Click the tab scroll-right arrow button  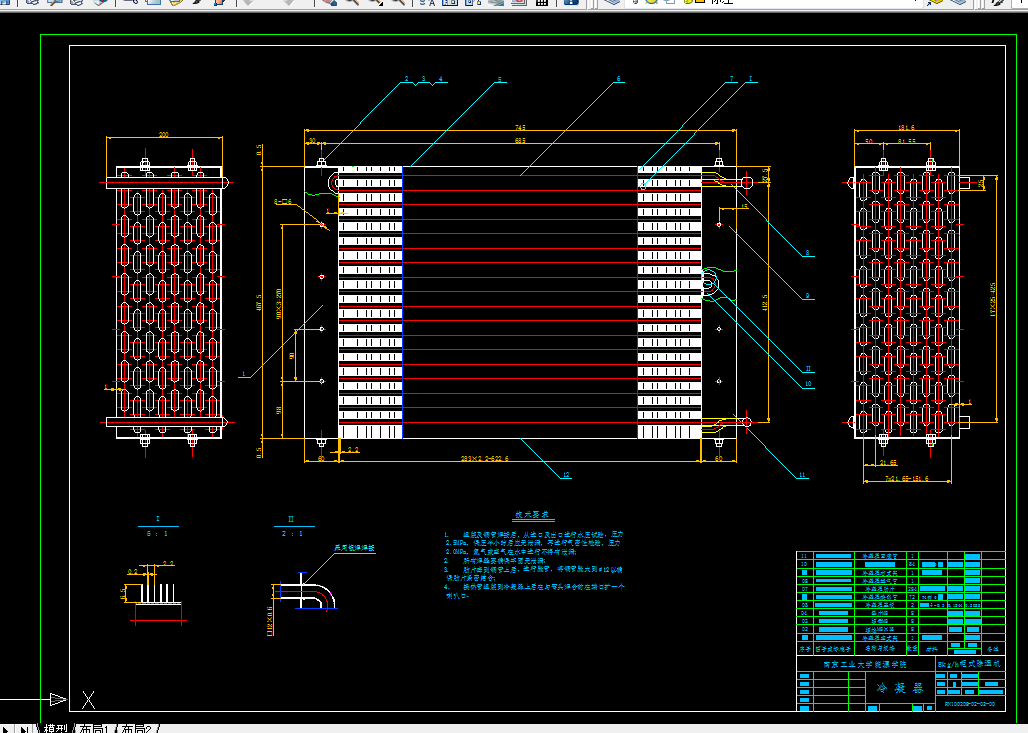pos(8,728)
